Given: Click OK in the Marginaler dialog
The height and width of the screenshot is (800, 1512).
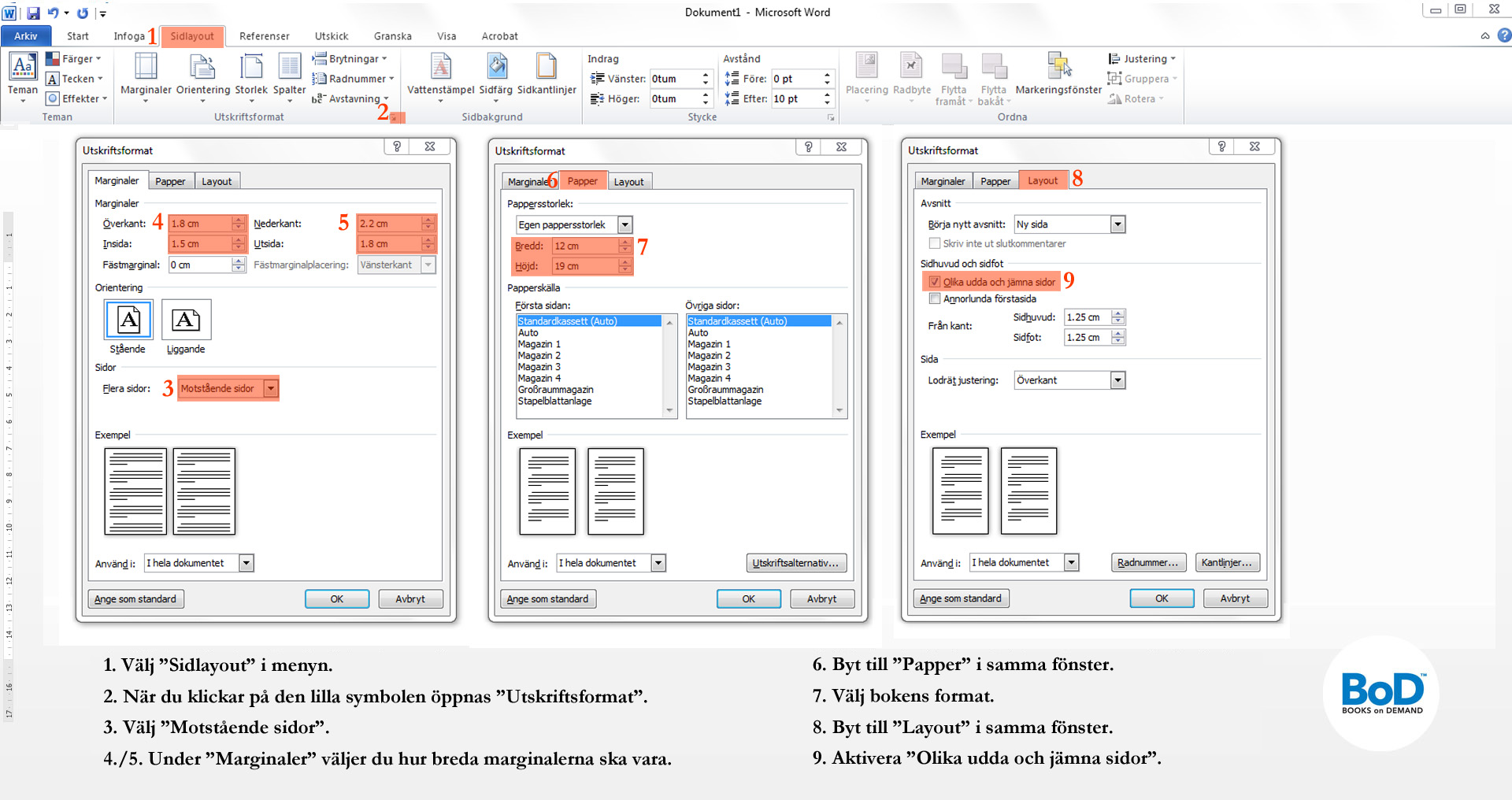Looking at the screenshot, I should (x=337, y=599).
